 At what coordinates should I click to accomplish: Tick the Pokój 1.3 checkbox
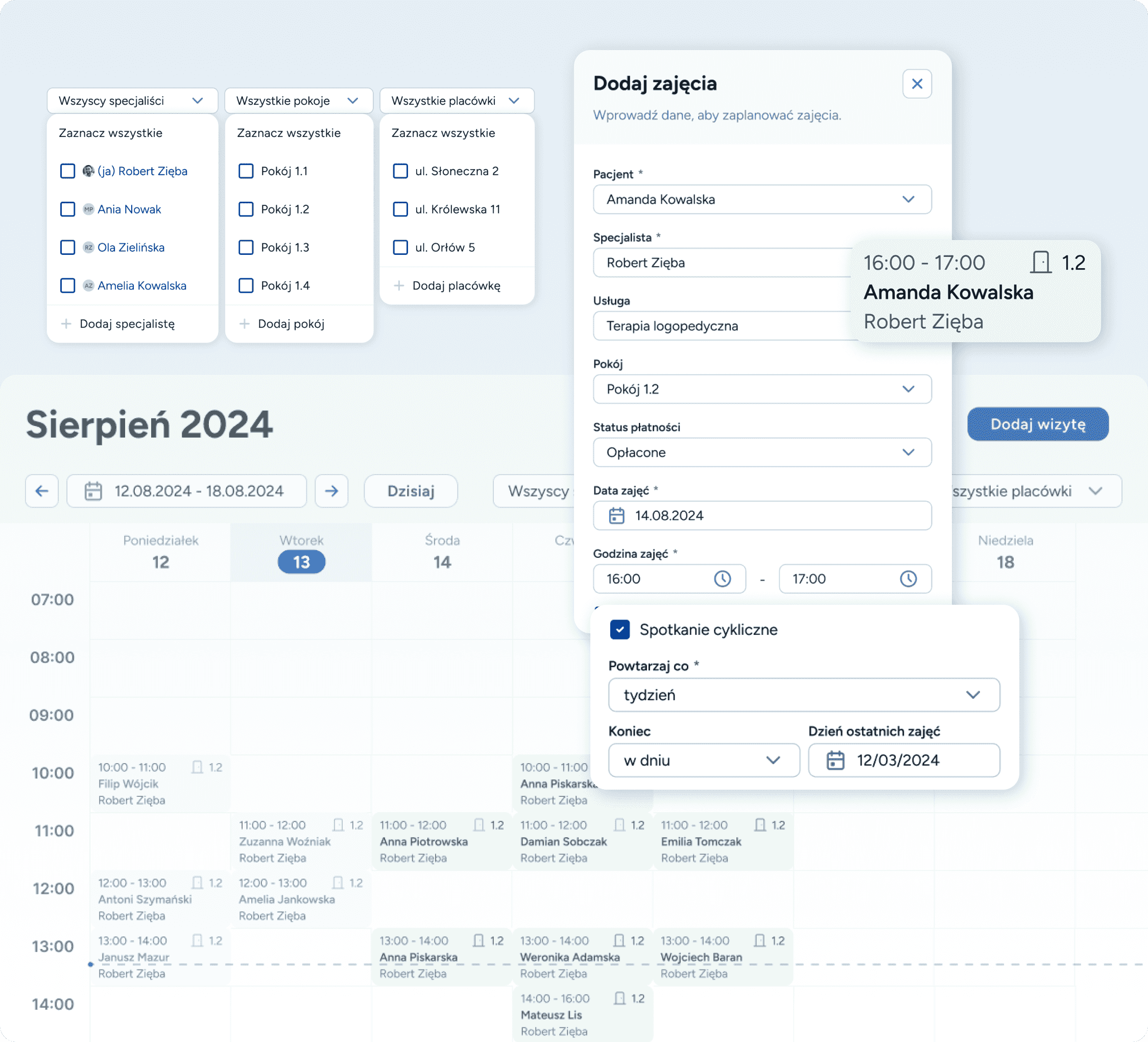pyautogui.click(x=246, y=247)
